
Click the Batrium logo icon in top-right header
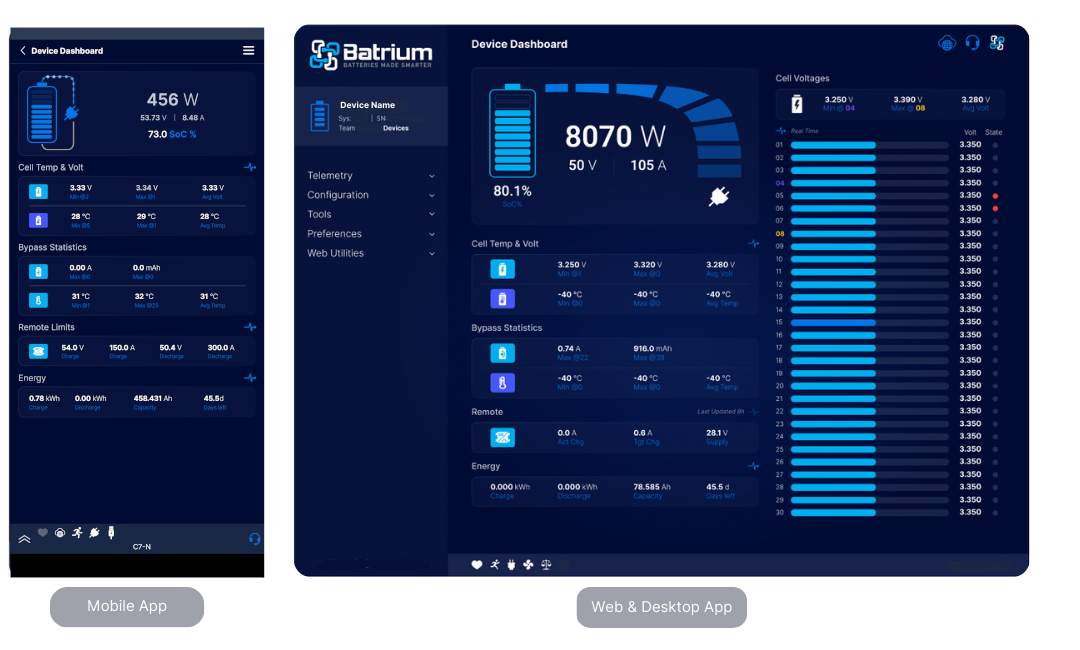pos(997,43)
